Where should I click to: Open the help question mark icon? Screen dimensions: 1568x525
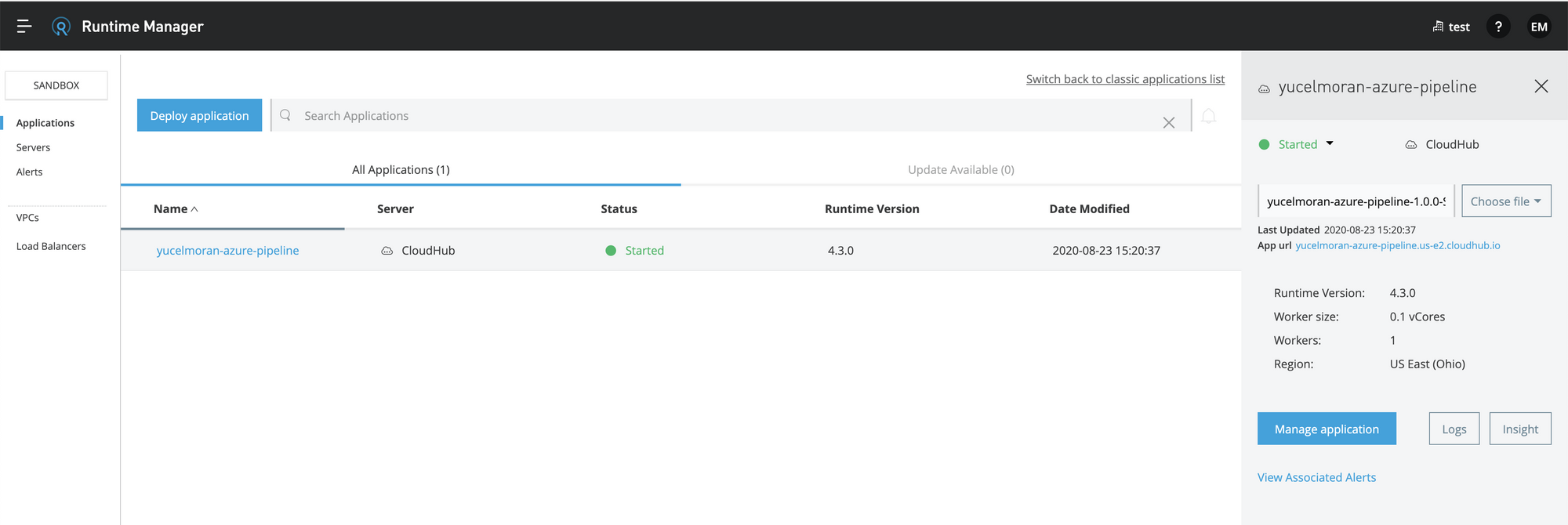(1498, 27)
